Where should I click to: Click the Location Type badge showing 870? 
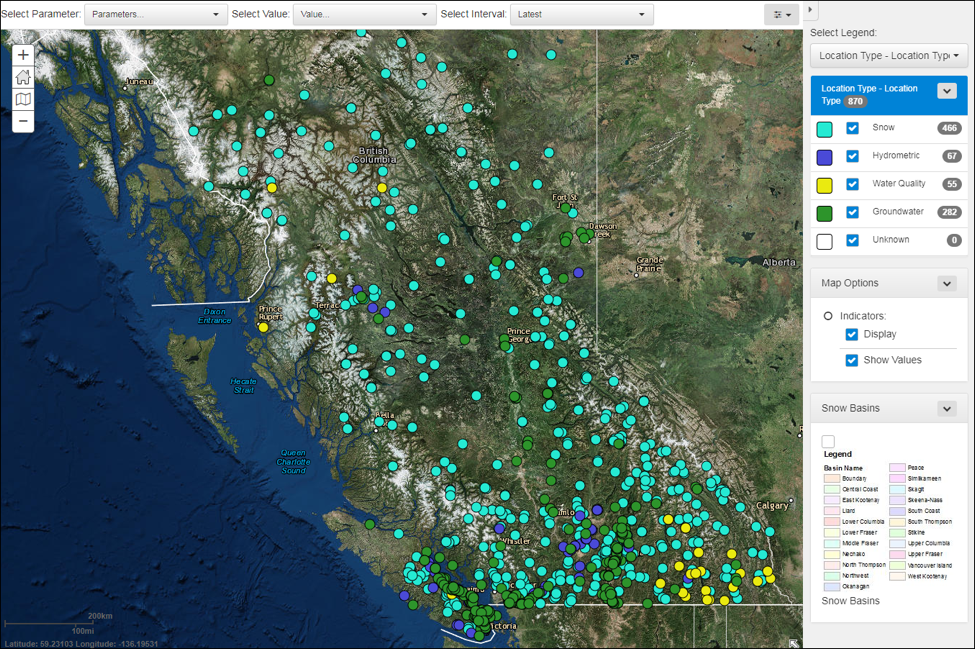click(857, 101)
